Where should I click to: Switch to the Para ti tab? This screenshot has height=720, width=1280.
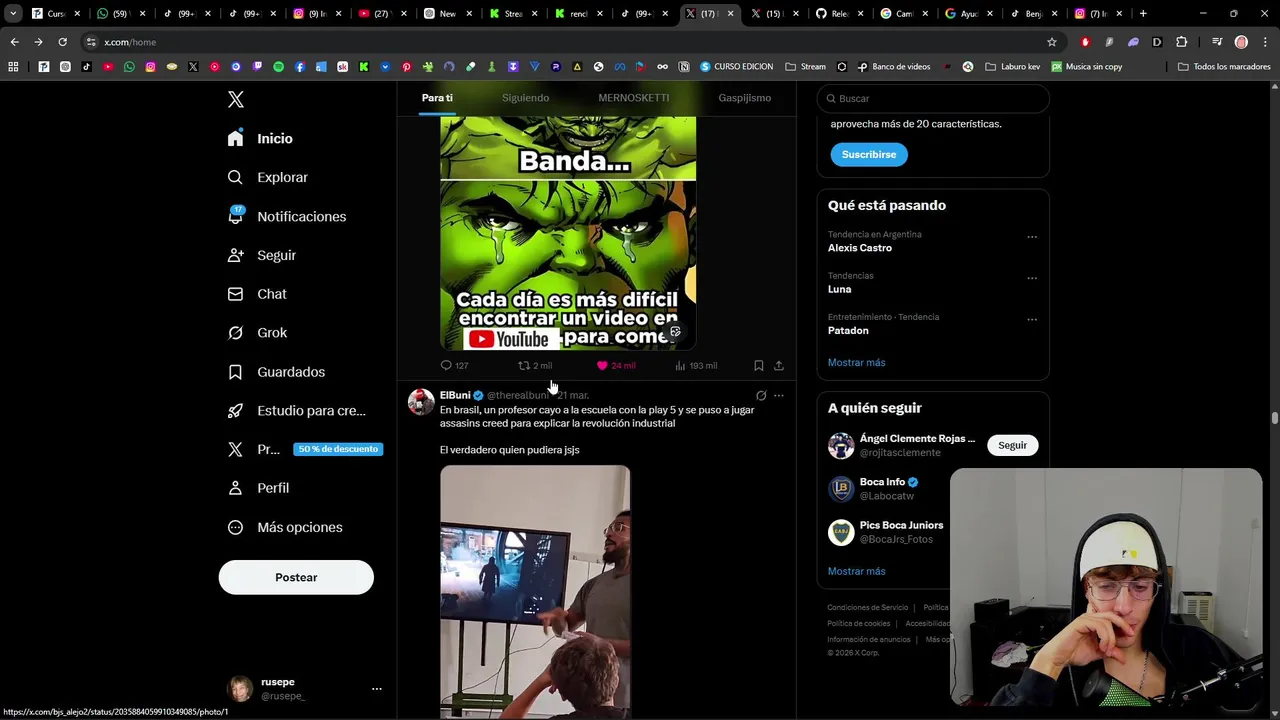pos(437,98)
